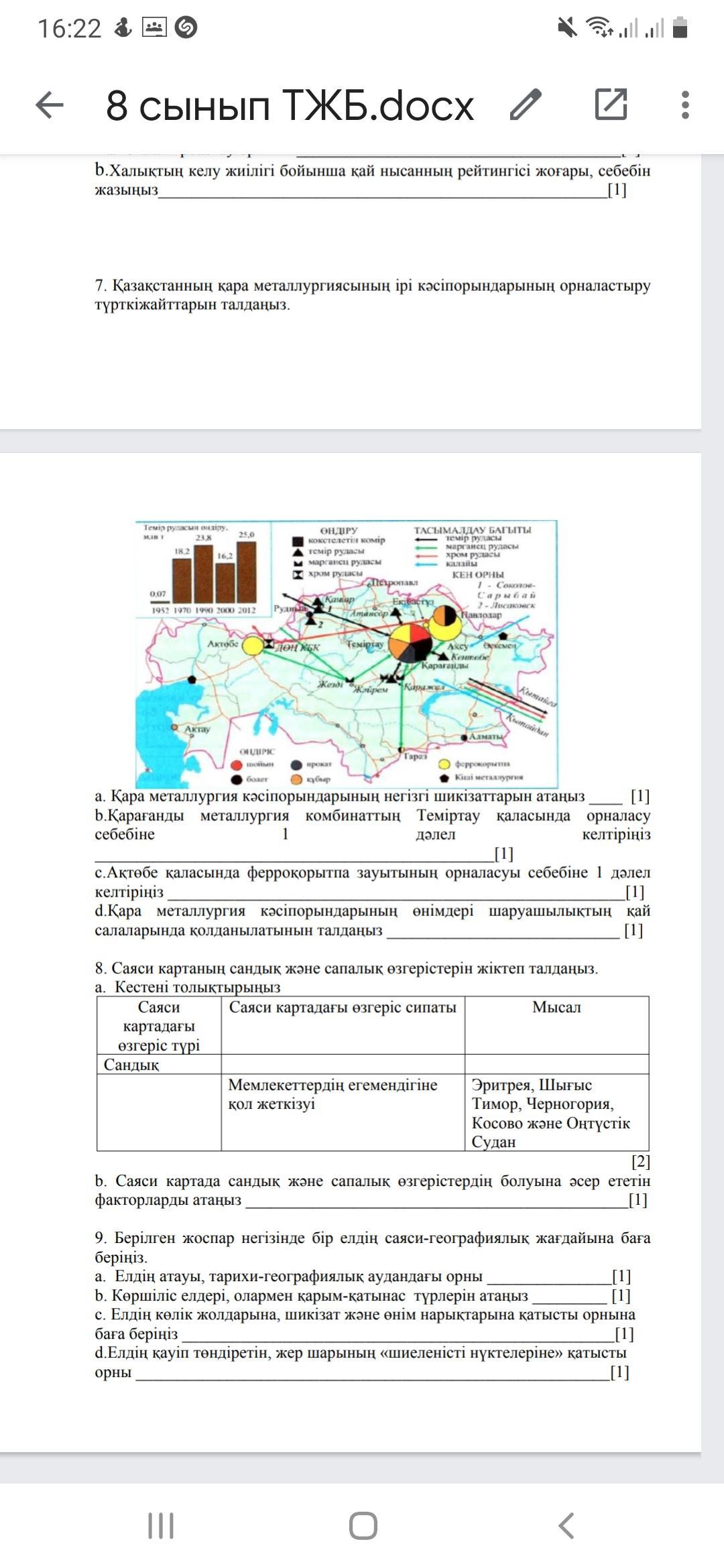Tap line "b.Халықтың келу жиілігі бойынша"
The image size is (724, 1568).
[x=373, y=180]
